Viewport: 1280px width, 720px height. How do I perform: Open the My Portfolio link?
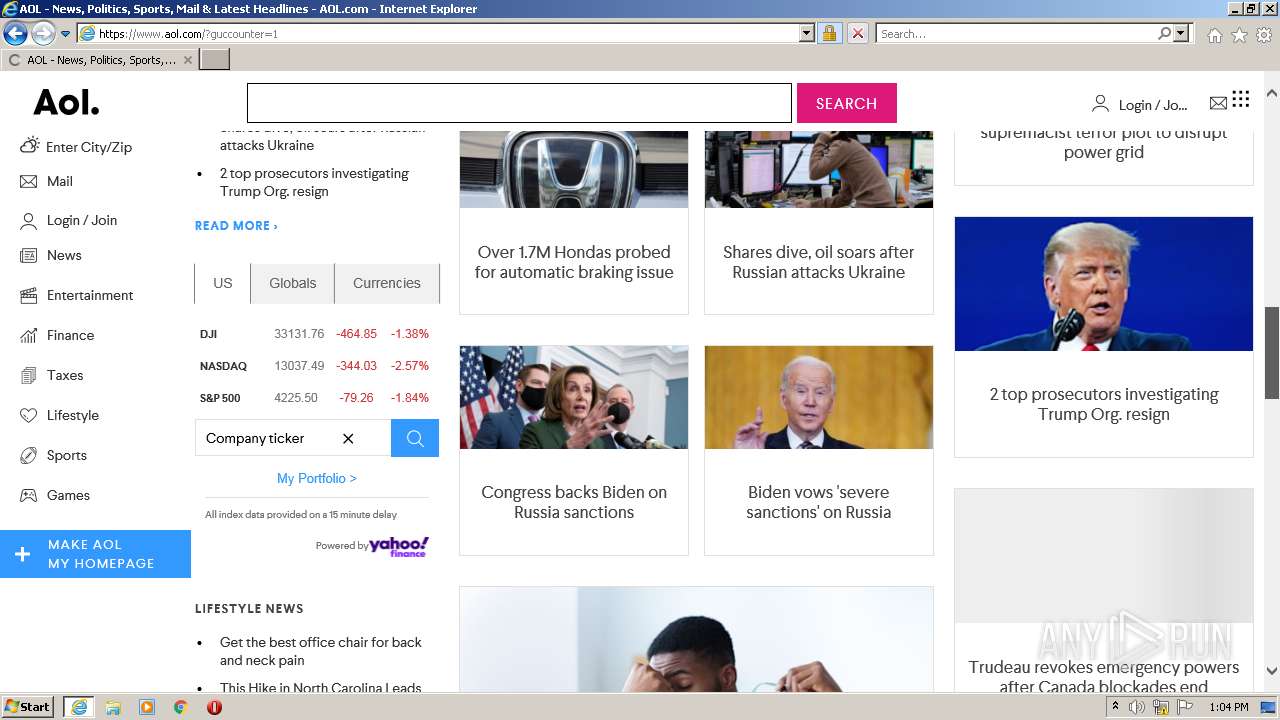point(317,478)
